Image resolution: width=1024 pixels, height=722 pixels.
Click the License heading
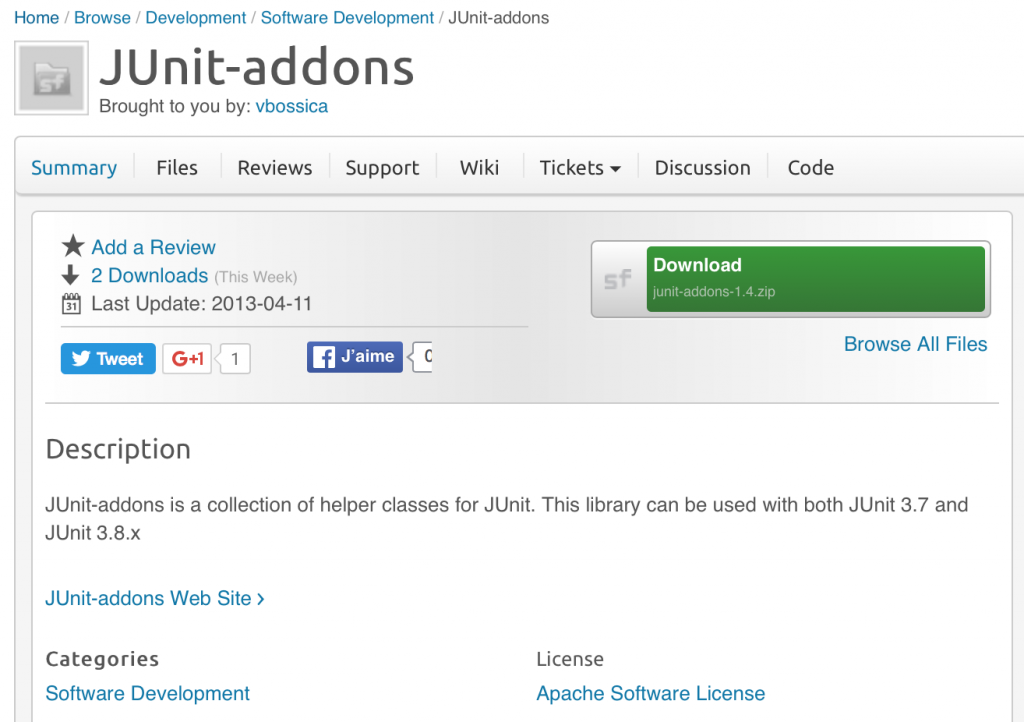570,659
